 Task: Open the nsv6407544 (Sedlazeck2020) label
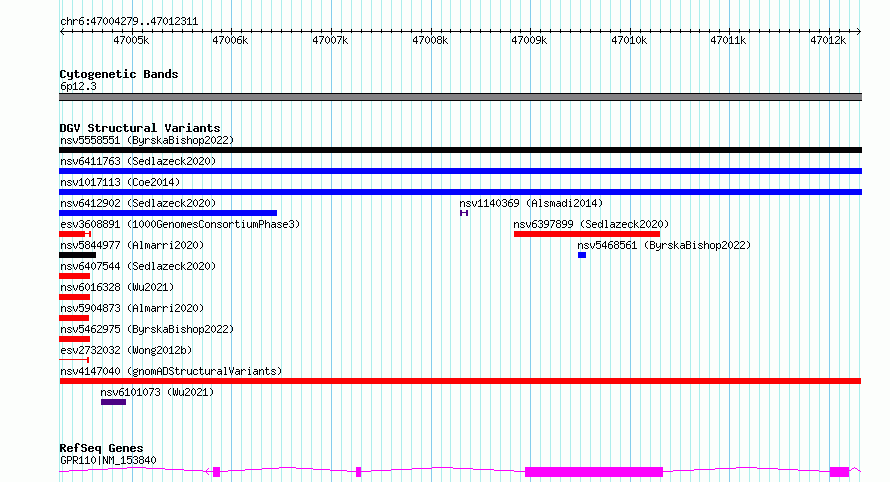pos(138,266)
